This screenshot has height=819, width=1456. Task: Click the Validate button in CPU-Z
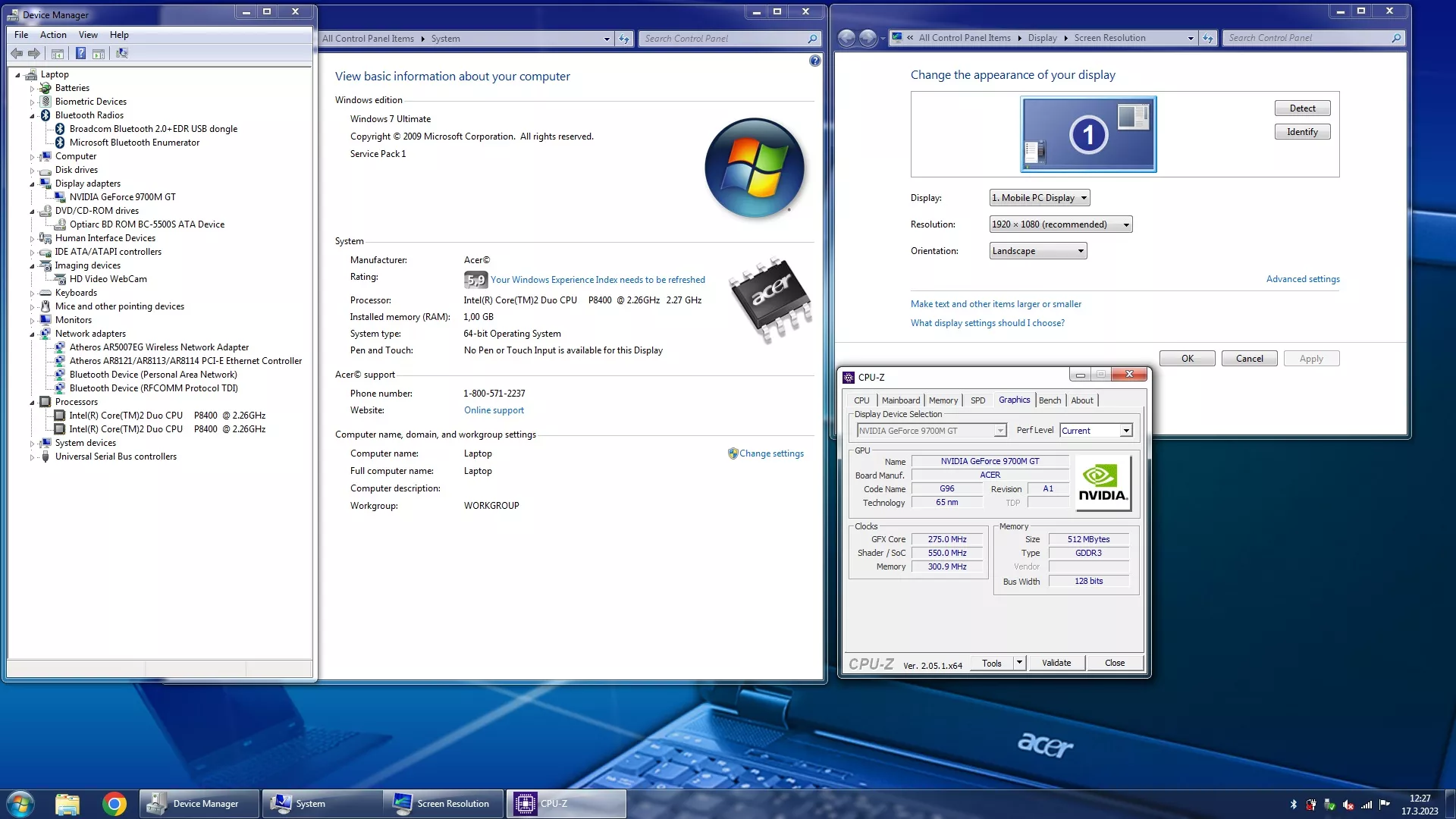(x=1056, y=663)
